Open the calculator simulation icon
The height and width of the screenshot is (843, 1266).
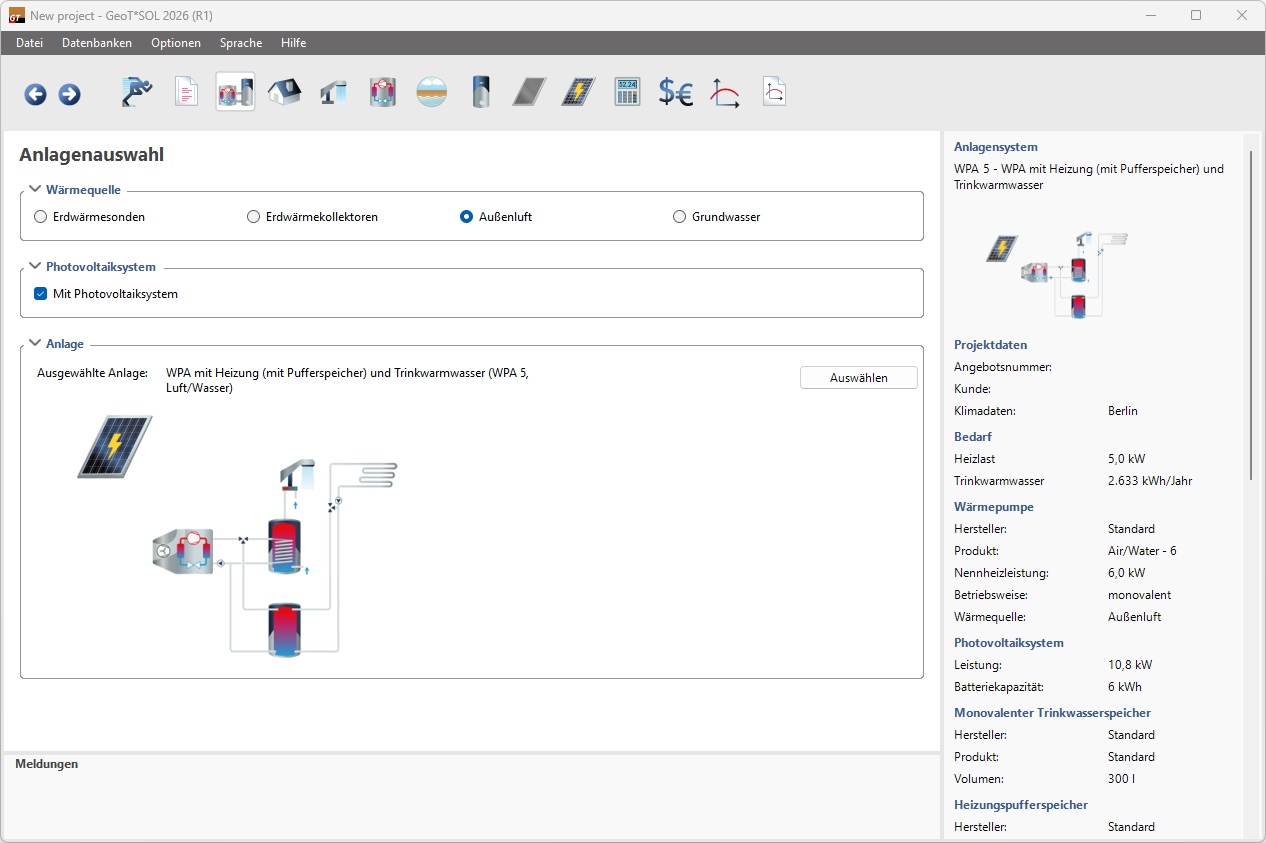tap(627, 92)
